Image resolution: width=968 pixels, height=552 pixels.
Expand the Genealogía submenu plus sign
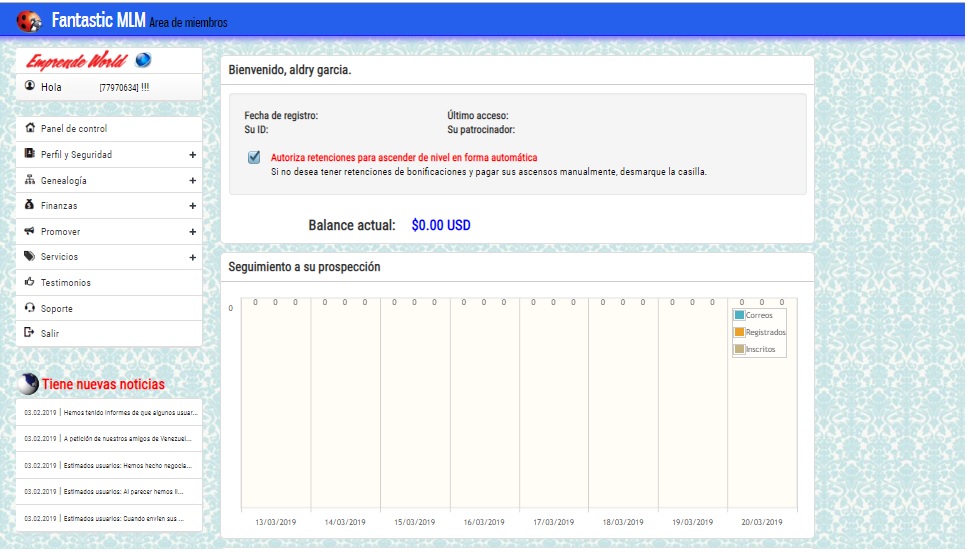coord(192,181)
